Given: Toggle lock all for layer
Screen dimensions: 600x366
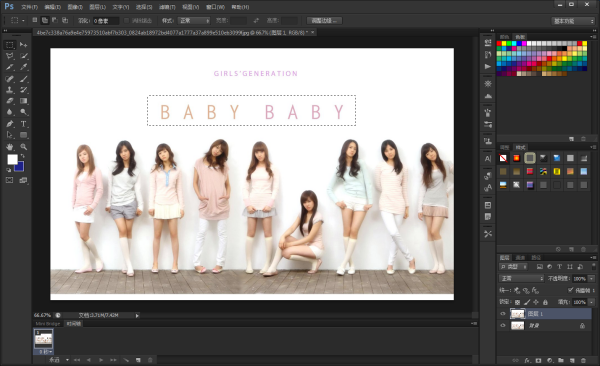Looking at the screenshot, I should tap(545, 302).
